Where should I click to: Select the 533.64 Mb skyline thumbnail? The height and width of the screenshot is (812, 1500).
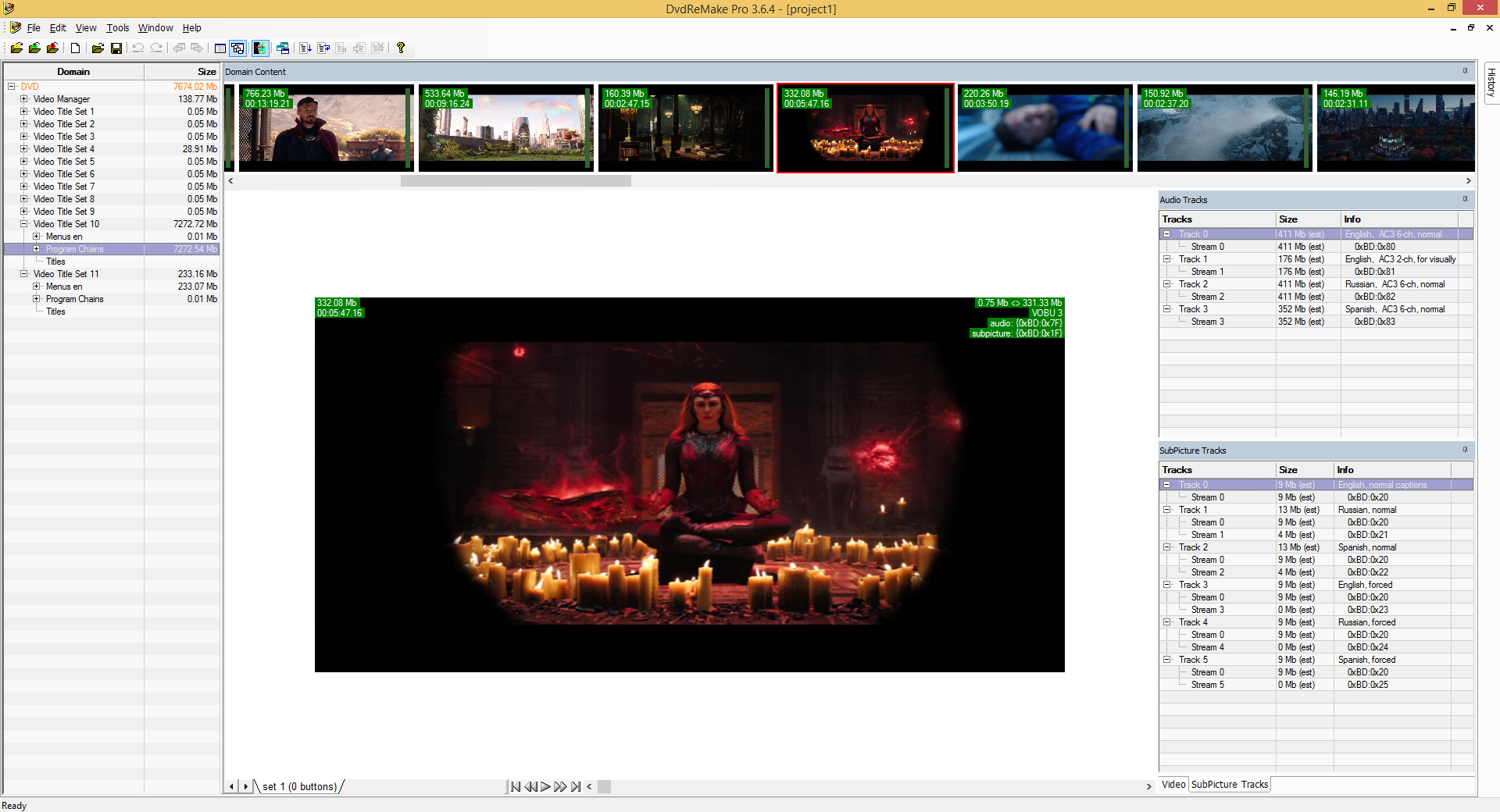505,128
